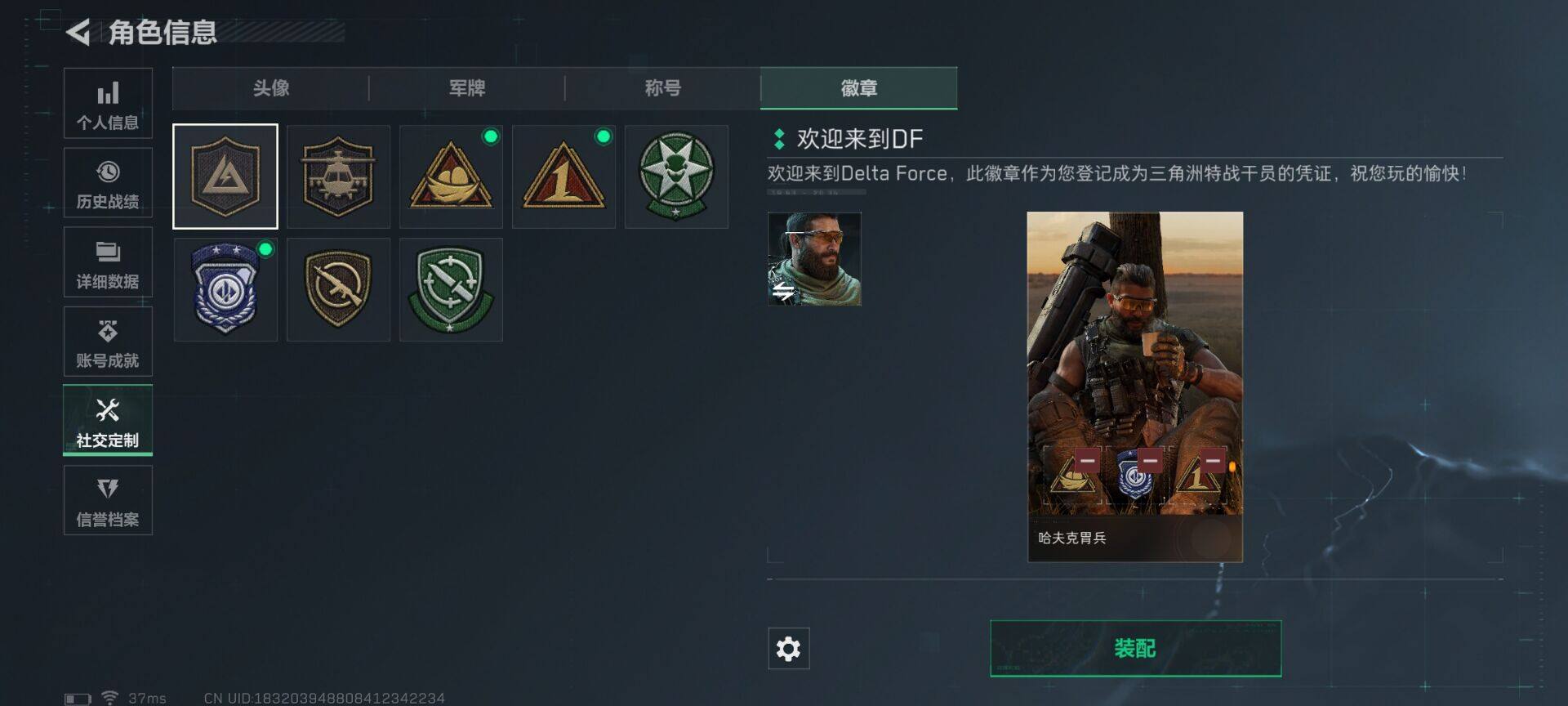Open the 信誉档案 sidebar section
This screenshot has height=706, width=1568.
[108, 500]
